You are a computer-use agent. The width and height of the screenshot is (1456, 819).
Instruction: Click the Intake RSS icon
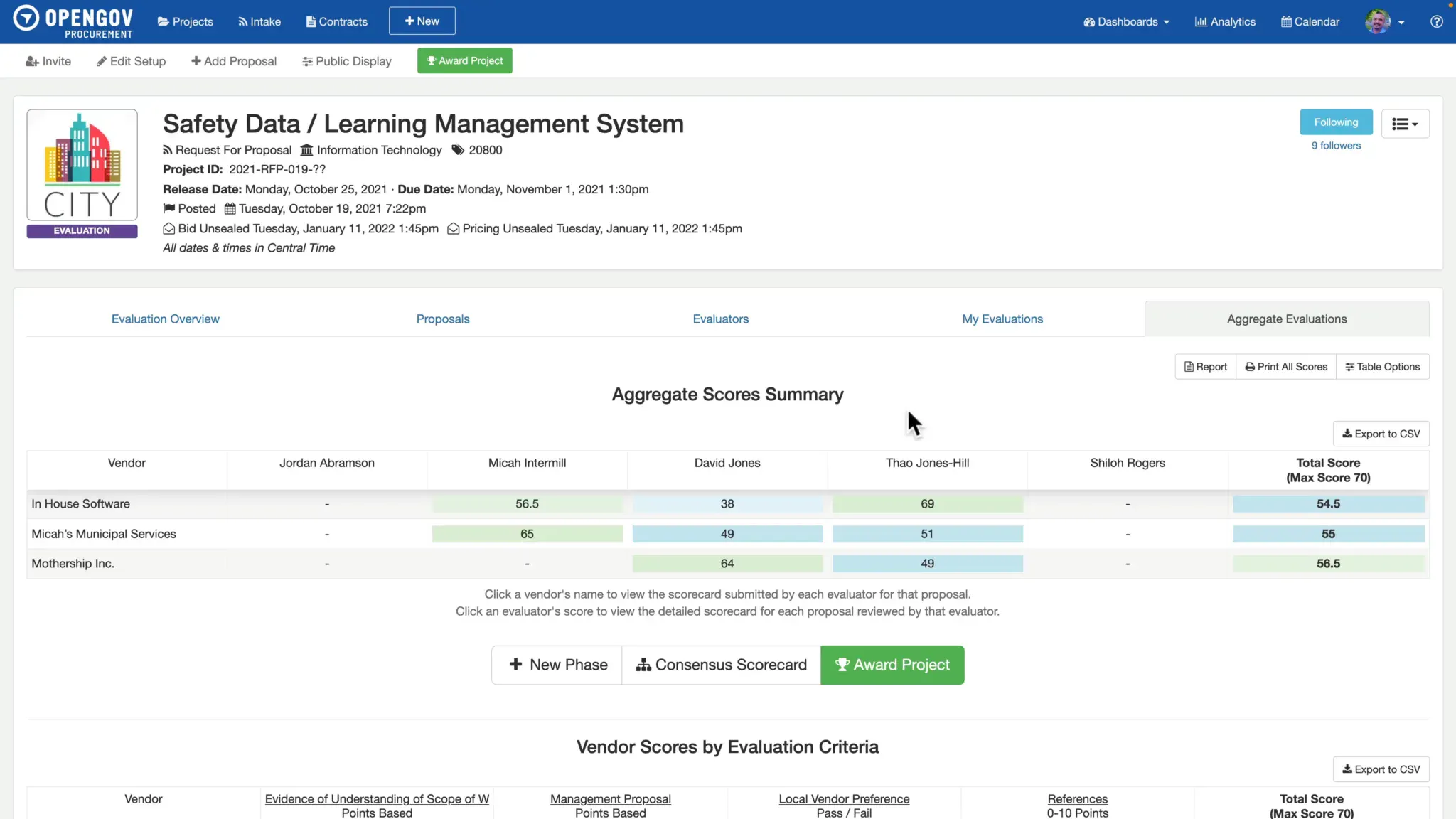pos(242,21)
